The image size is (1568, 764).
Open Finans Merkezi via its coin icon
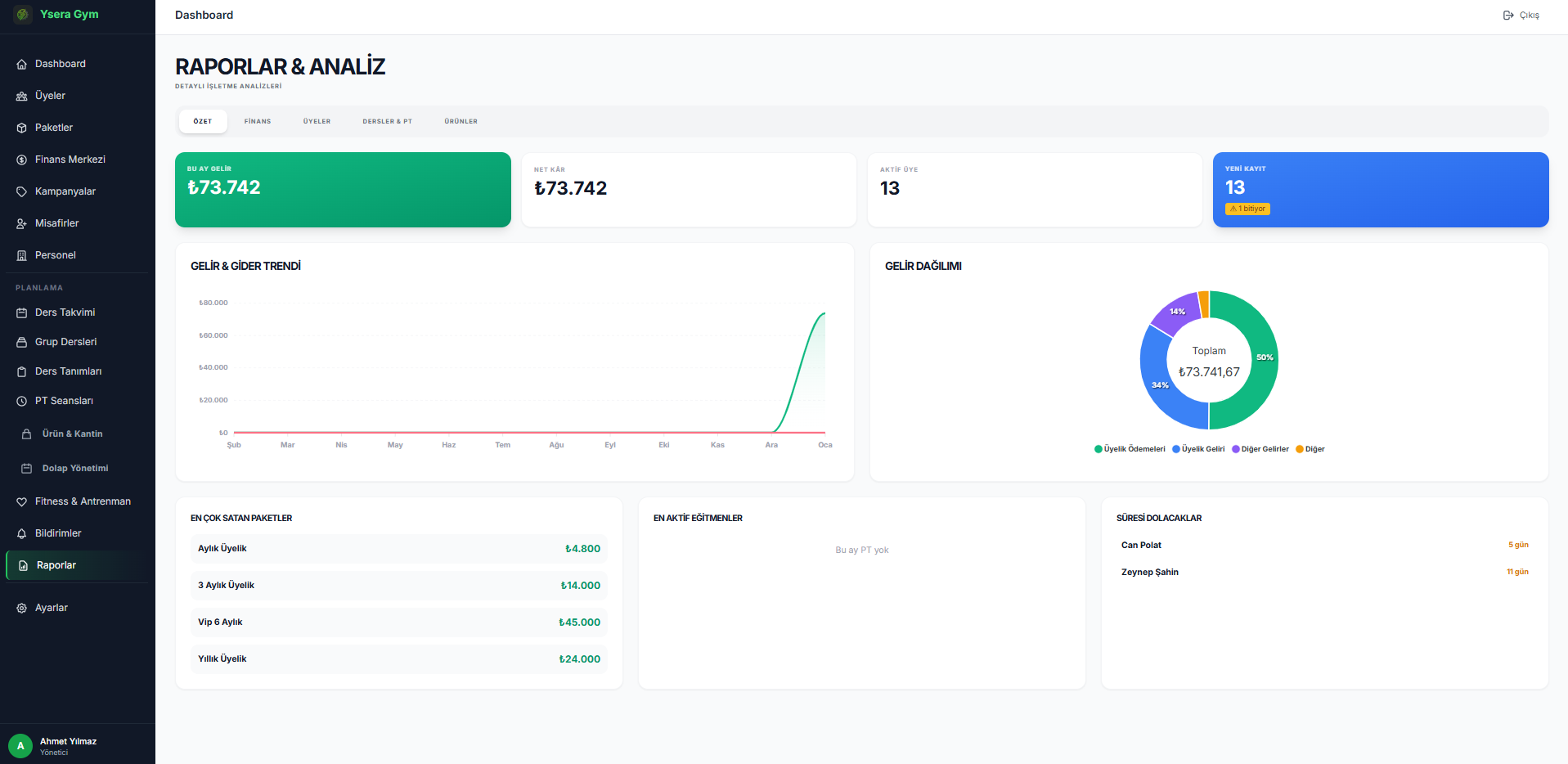[22, 160]
